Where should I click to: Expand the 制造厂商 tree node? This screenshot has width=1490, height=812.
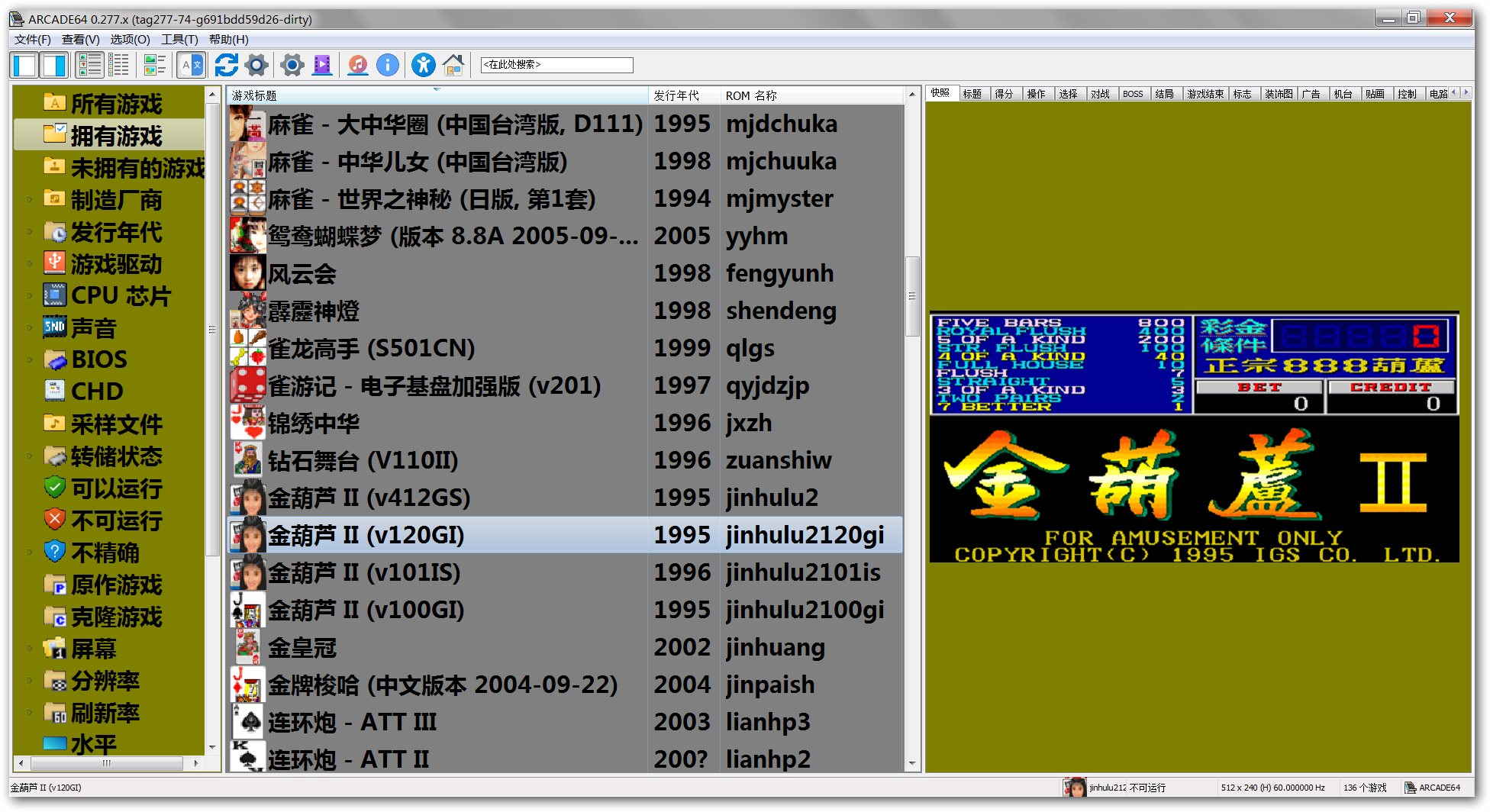pyautogui.click(x=30, y=200)
